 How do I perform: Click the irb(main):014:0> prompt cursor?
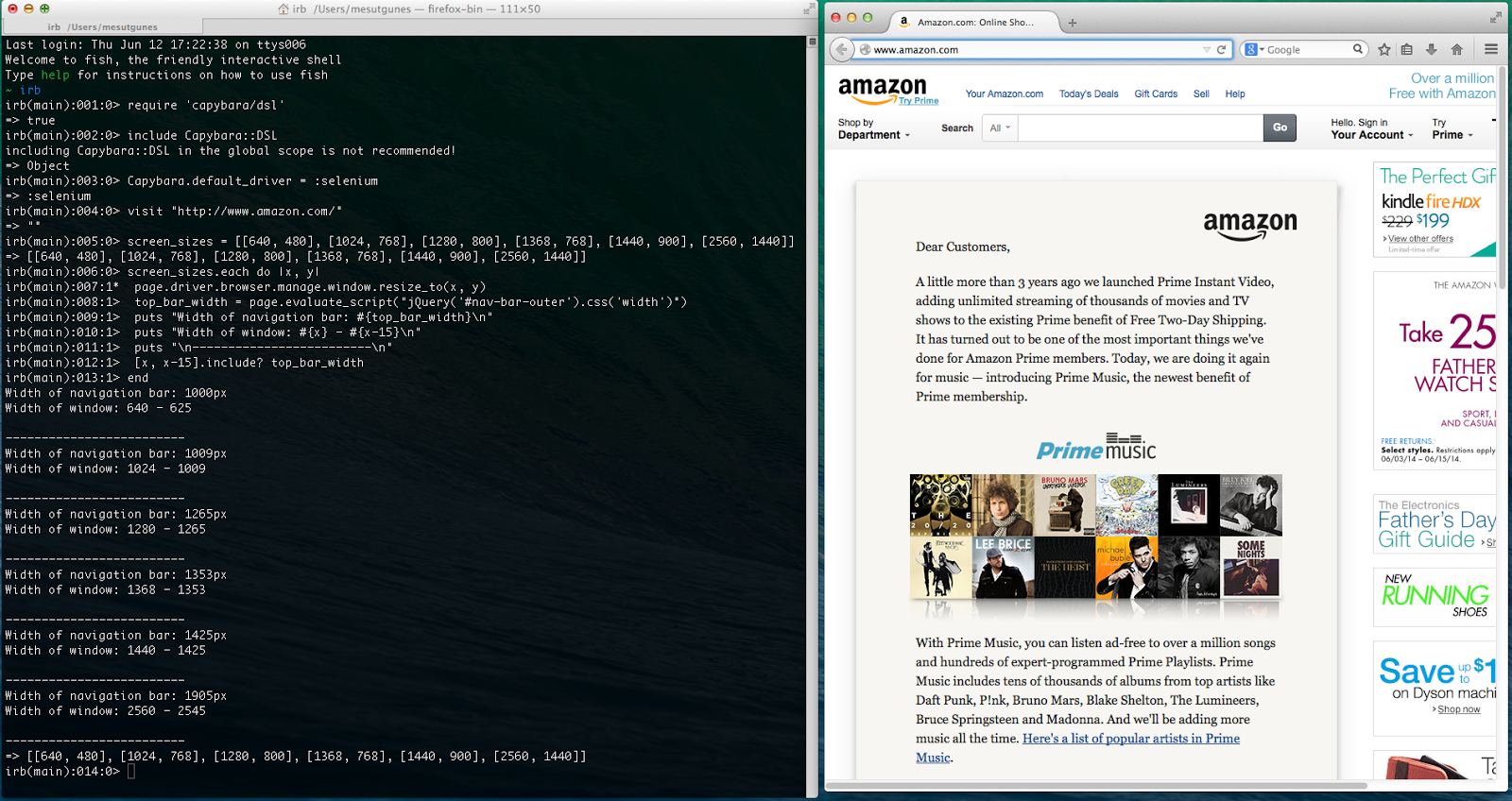131,771
